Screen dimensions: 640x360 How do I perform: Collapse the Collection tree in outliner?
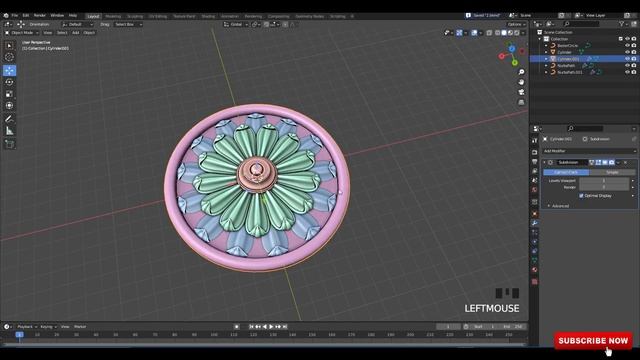(x=540, y=39)
